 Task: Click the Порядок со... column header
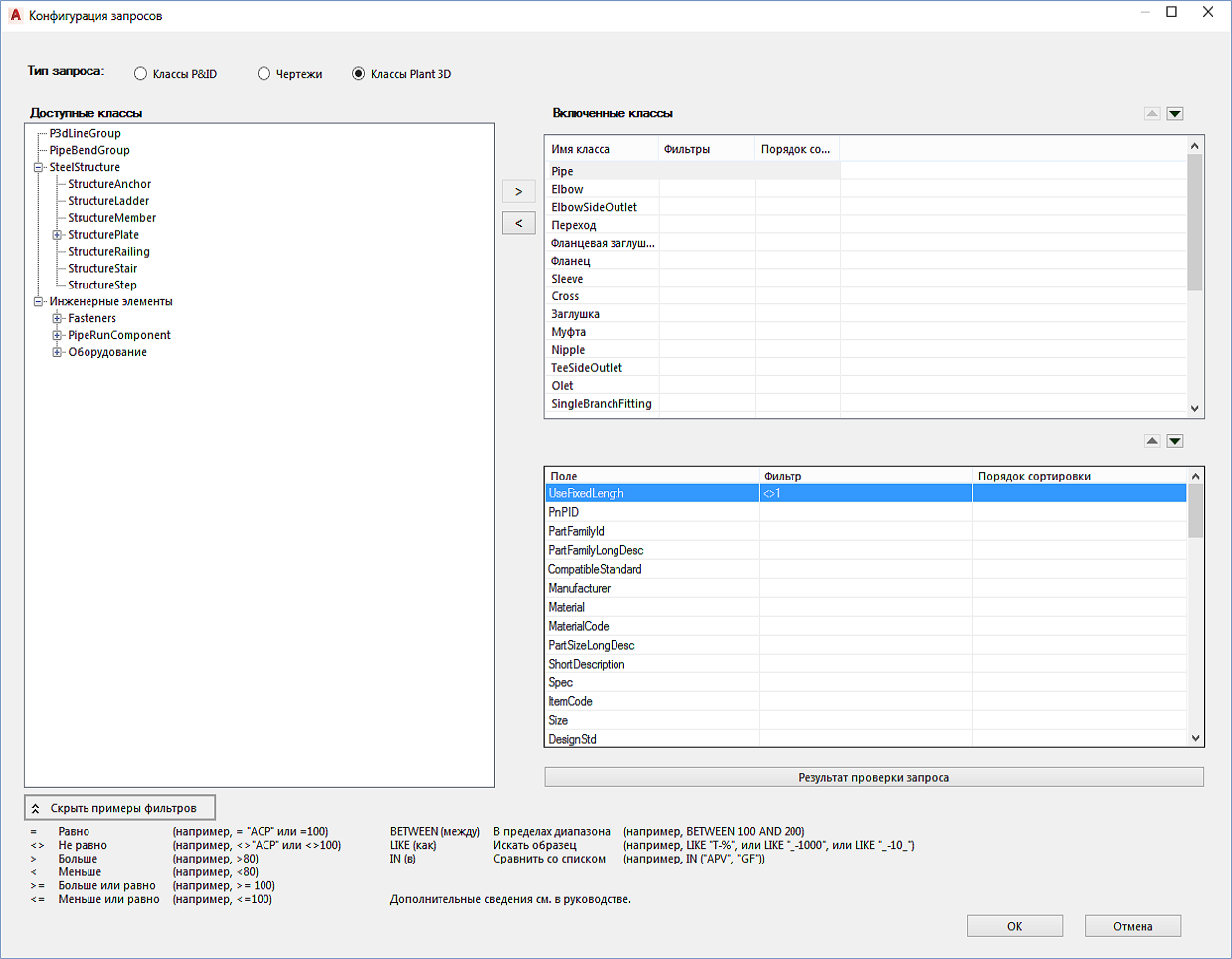(796, 149)
